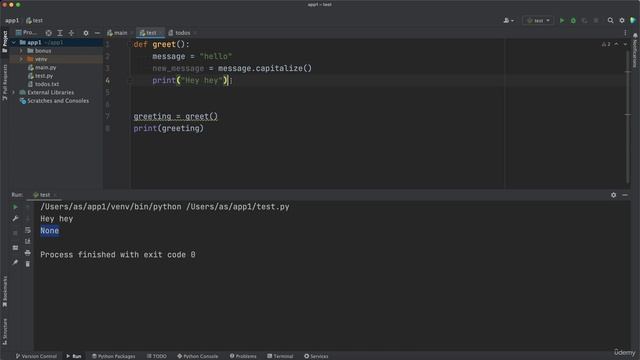
Task: Toggle Pull Requests side tool window
Action: 4,82
